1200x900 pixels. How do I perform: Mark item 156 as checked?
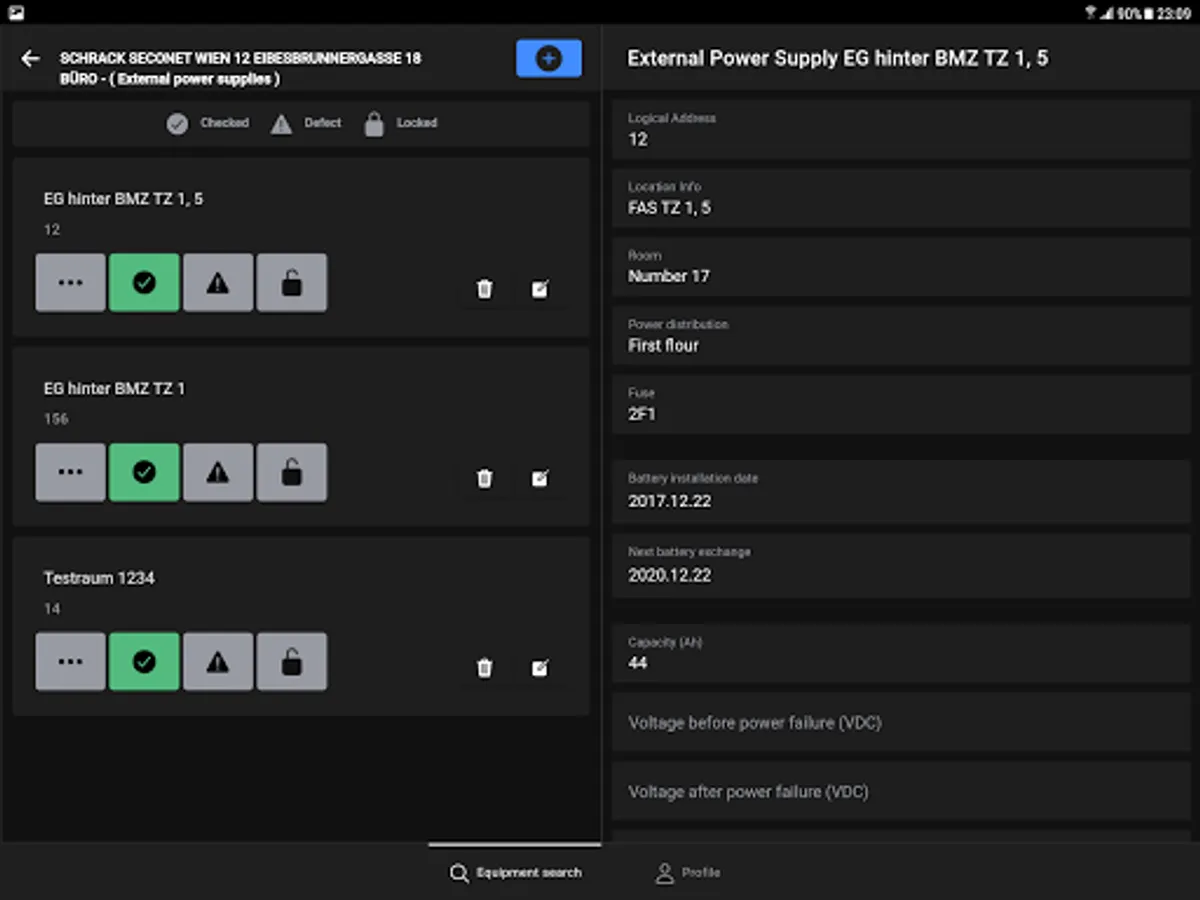(144, 473)
